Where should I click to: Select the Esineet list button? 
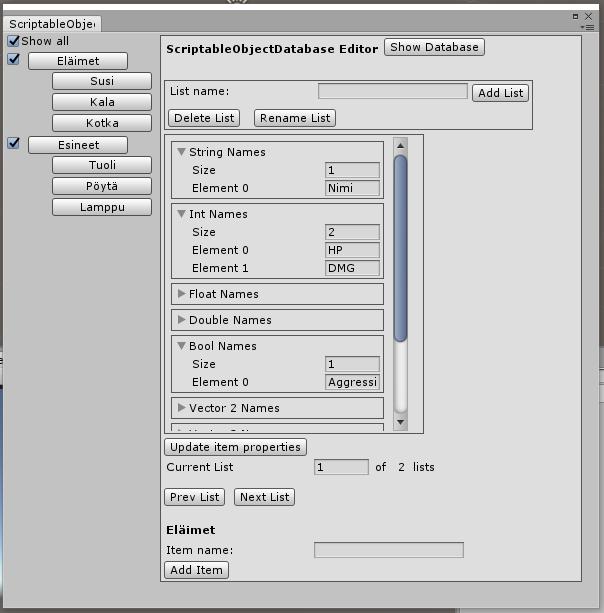(78, 145)
